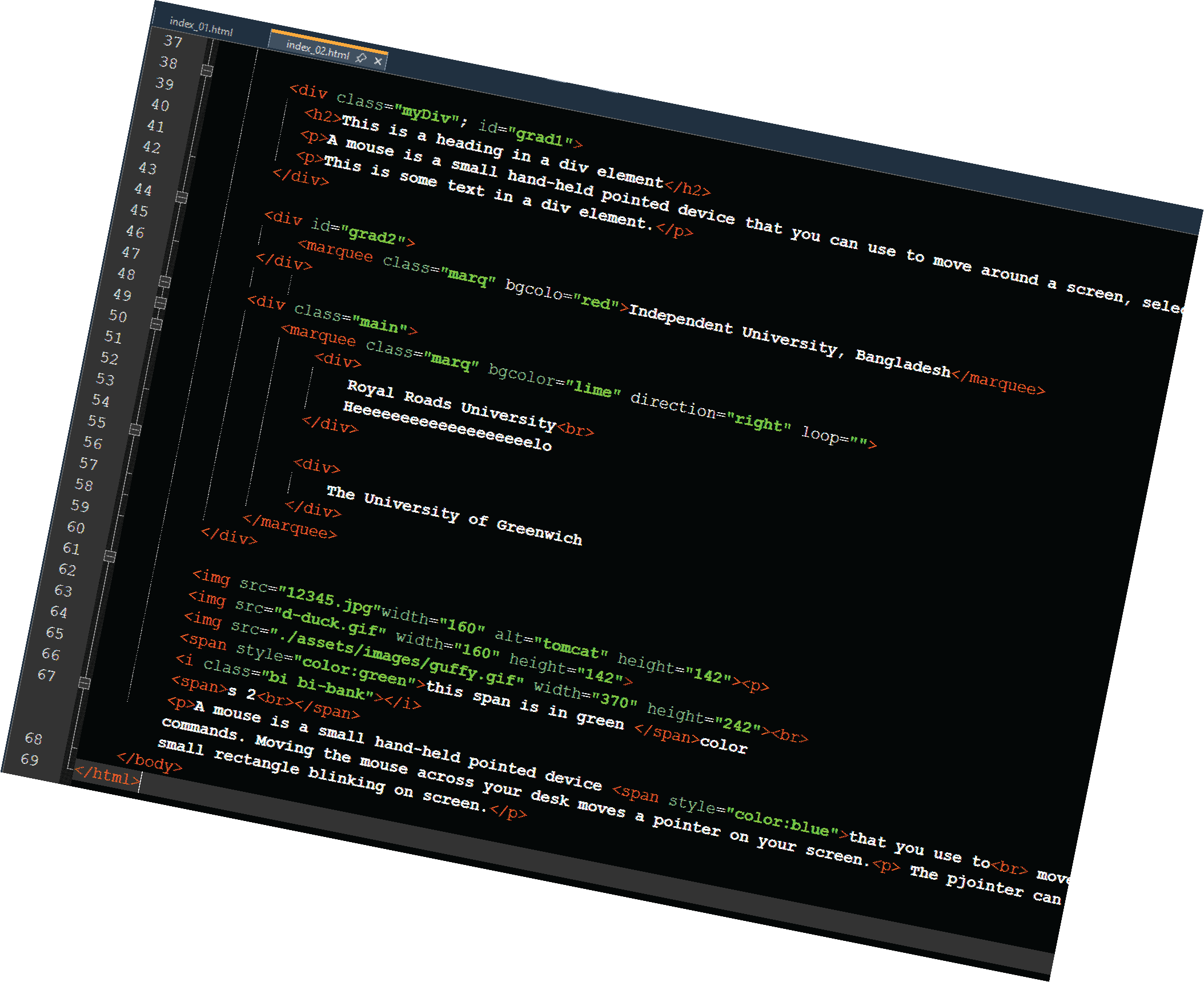Click line number 60 in the gutter
This screenshot has width=1204, height=982.
pyautogui.click(x=76, y=527)
